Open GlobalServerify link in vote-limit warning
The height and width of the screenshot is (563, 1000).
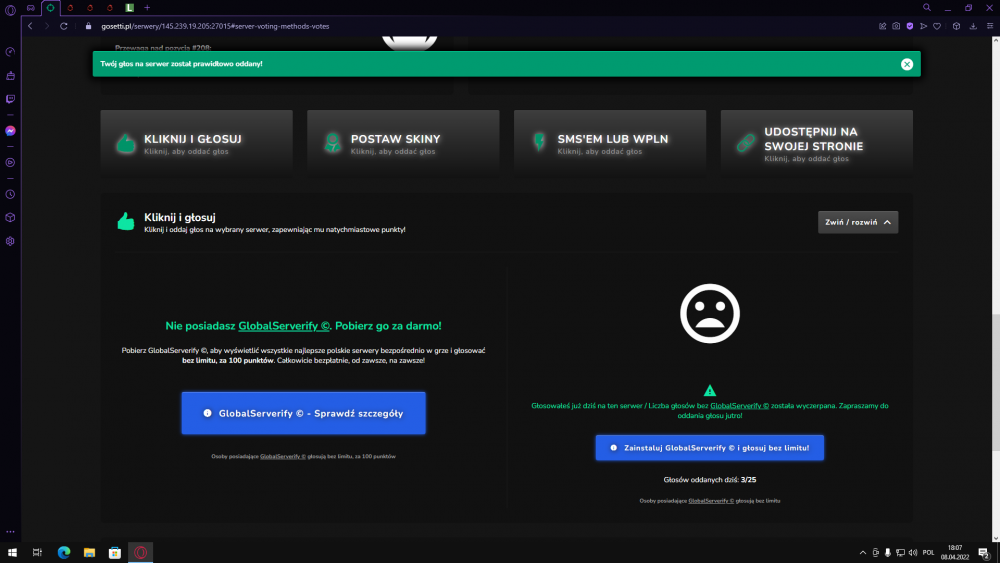click(740, 406)
